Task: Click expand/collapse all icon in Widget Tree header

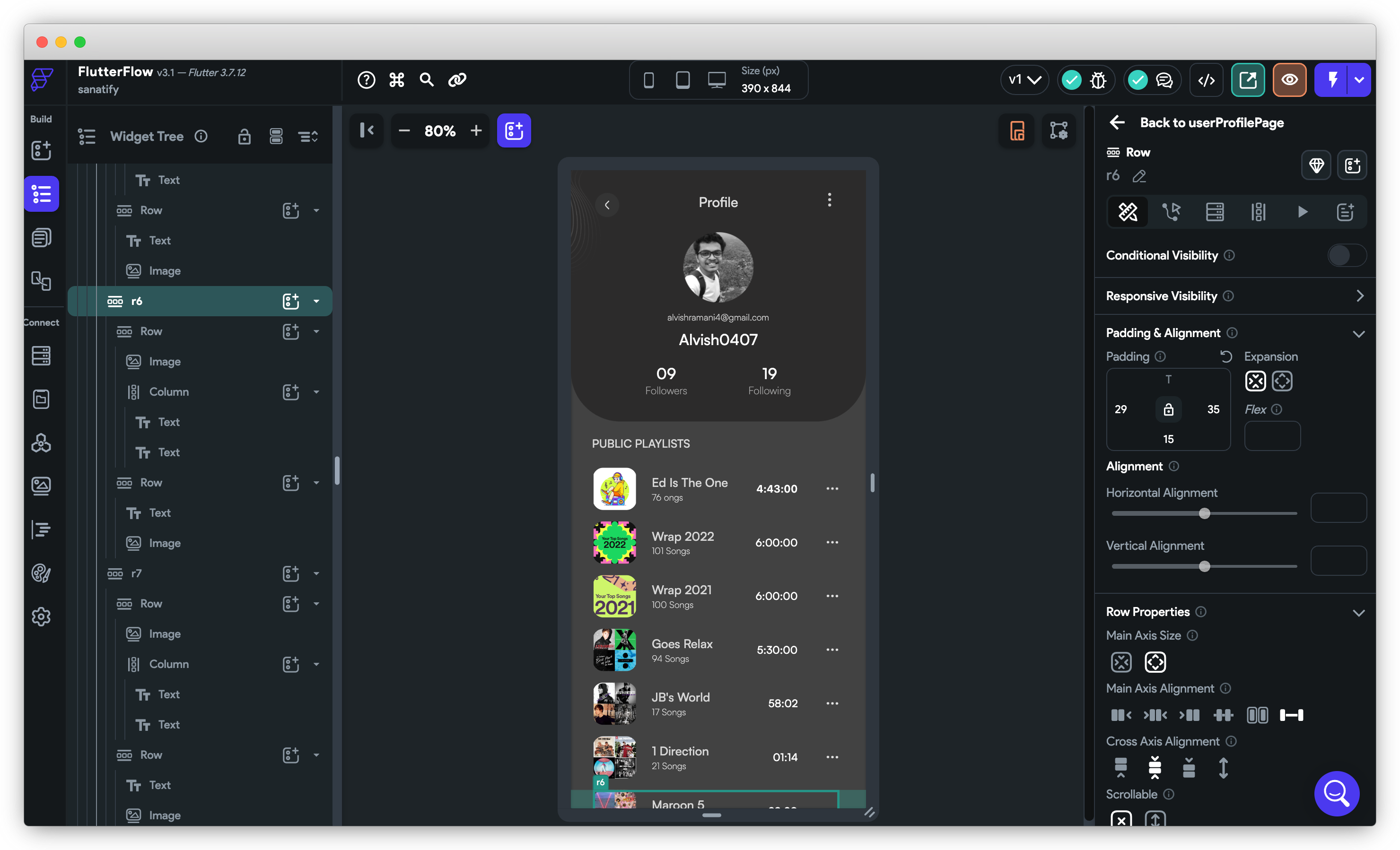Action: (308, 136)
